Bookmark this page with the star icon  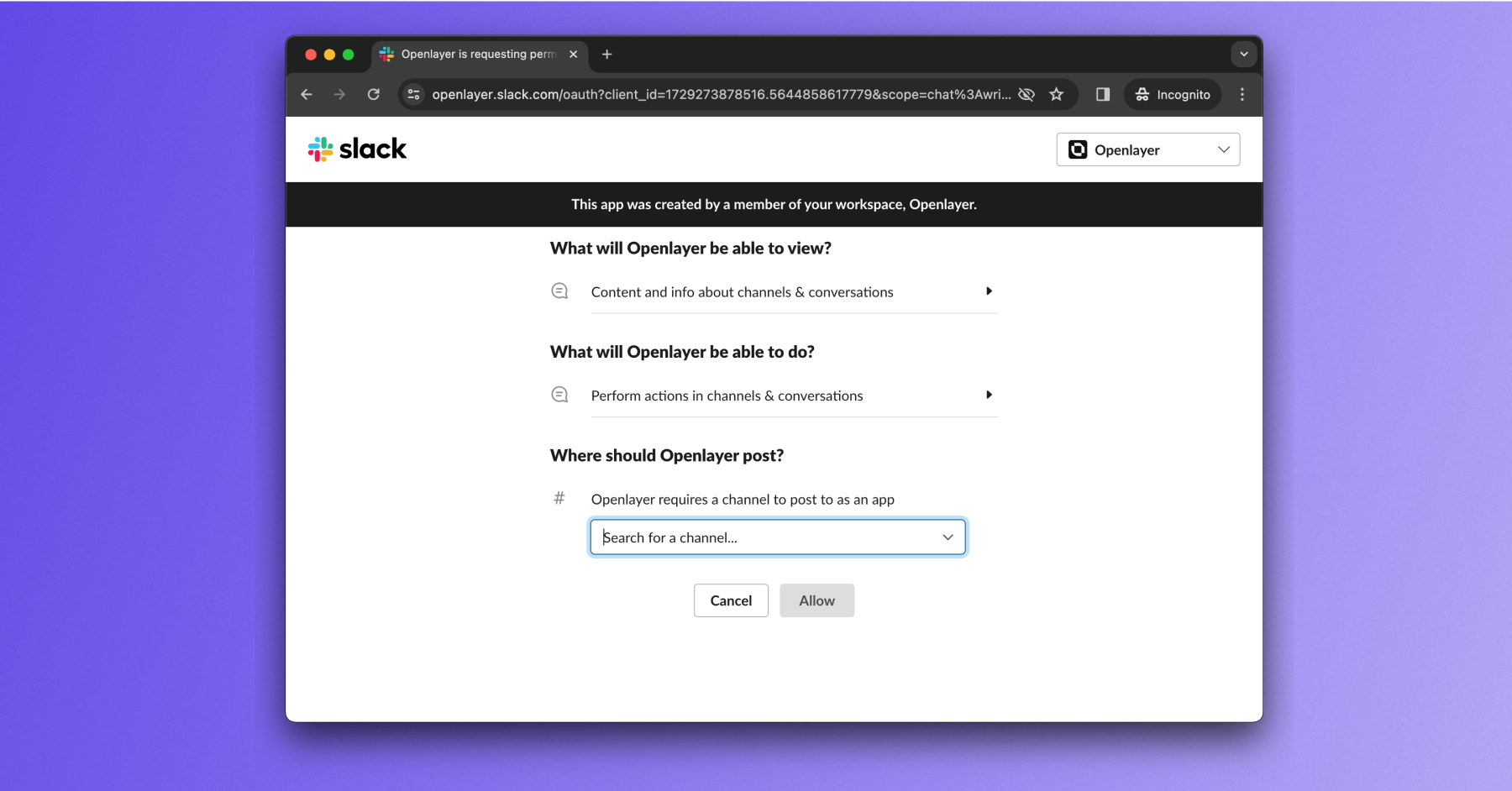(x=1057, y=95)
